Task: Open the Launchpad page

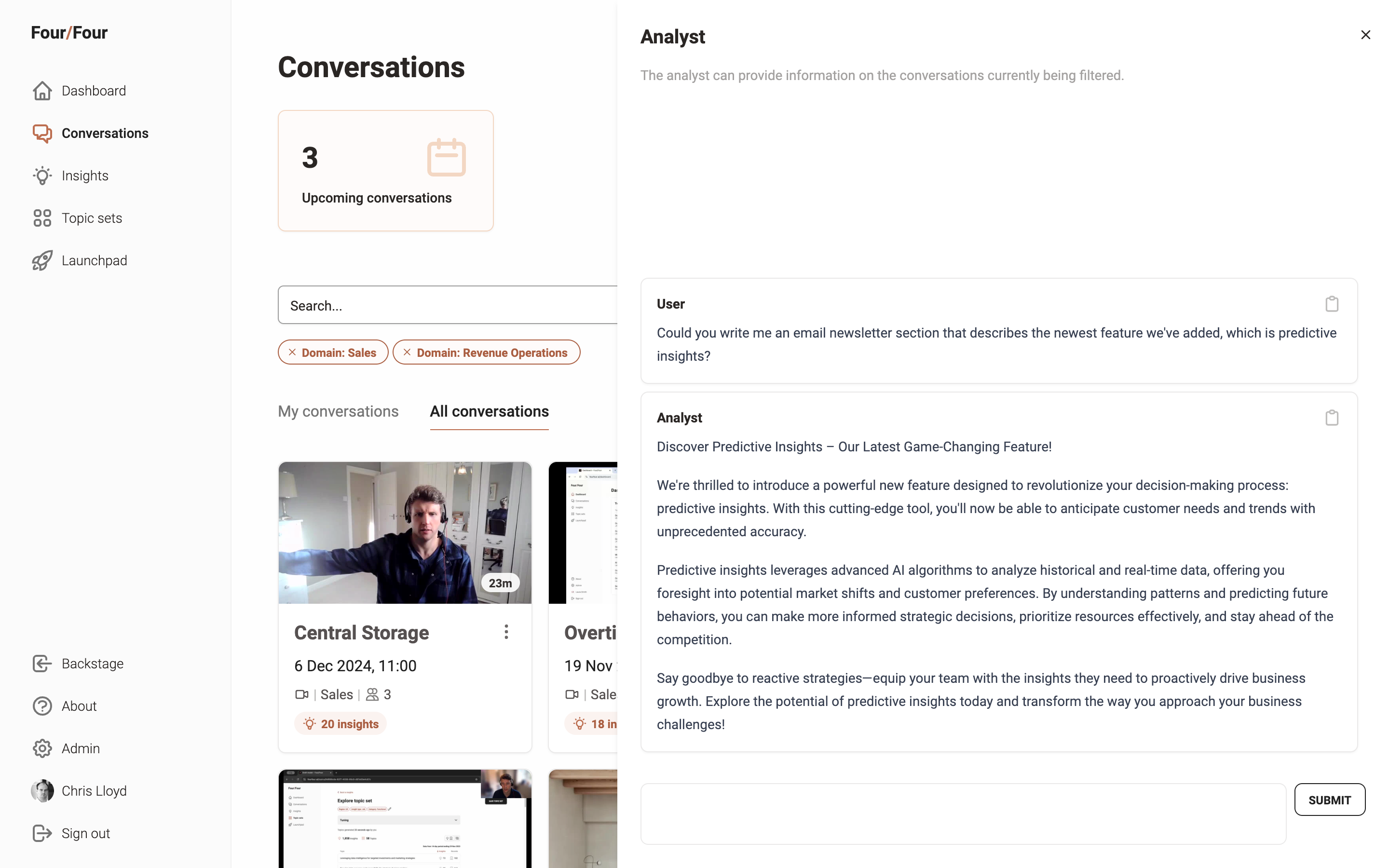Action: [94, 260]
